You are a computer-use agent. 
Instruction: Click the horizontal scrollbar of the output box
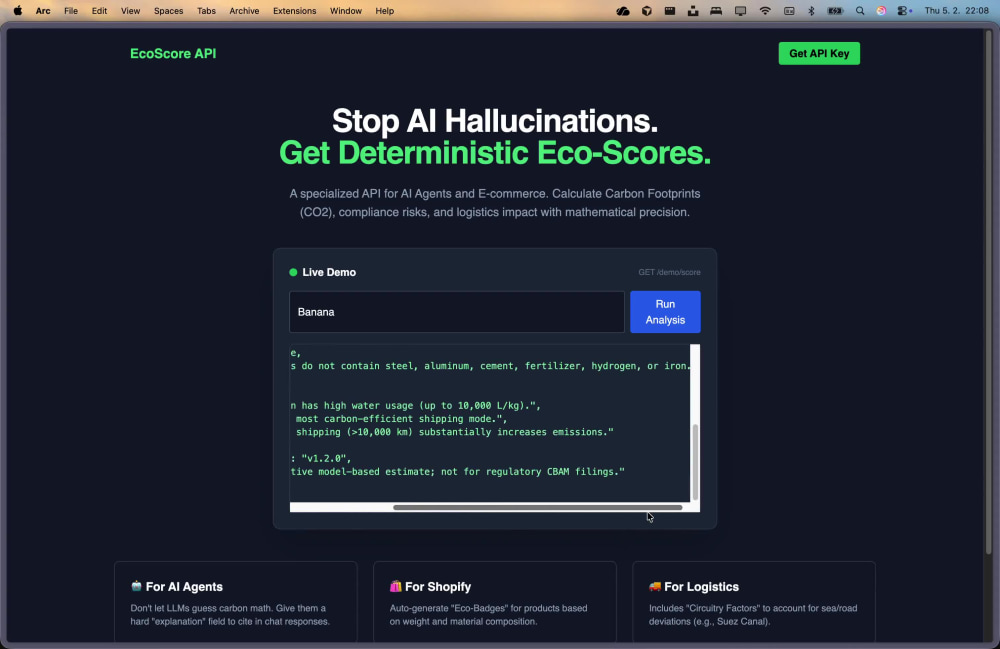pos(538,507)
